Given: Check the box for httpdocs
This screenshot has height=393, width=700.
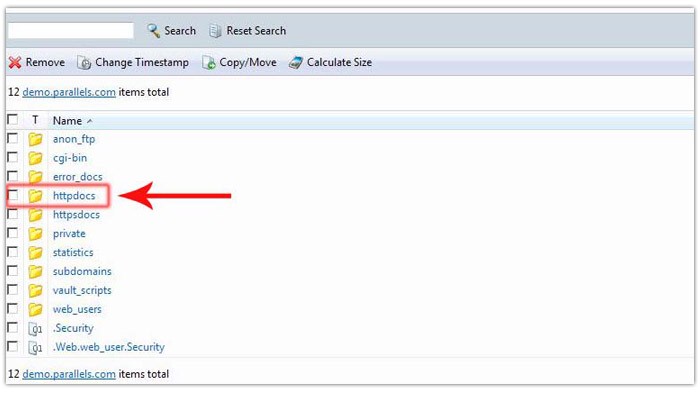Looking at the screenshot, I should click(x=13, y=195).
